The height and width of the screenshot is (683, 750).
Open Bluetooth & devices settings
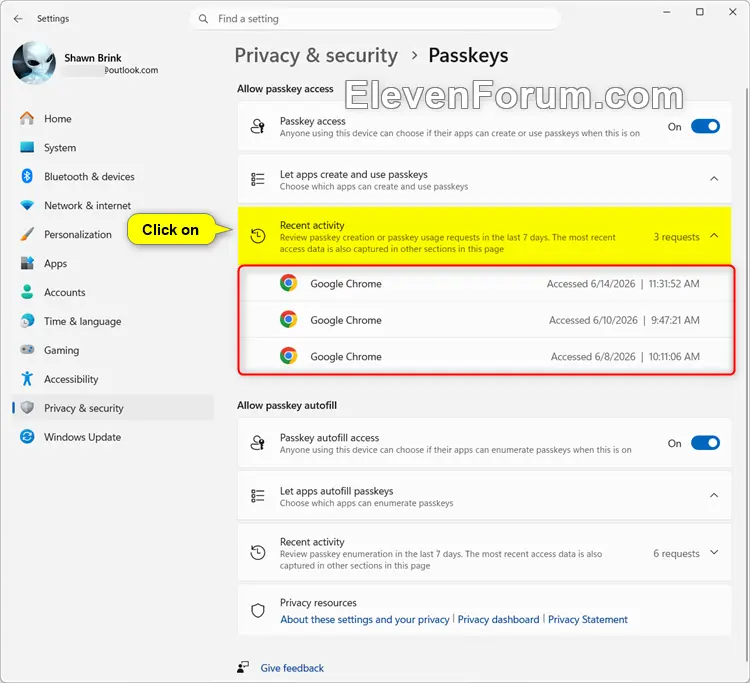(113, 176)
